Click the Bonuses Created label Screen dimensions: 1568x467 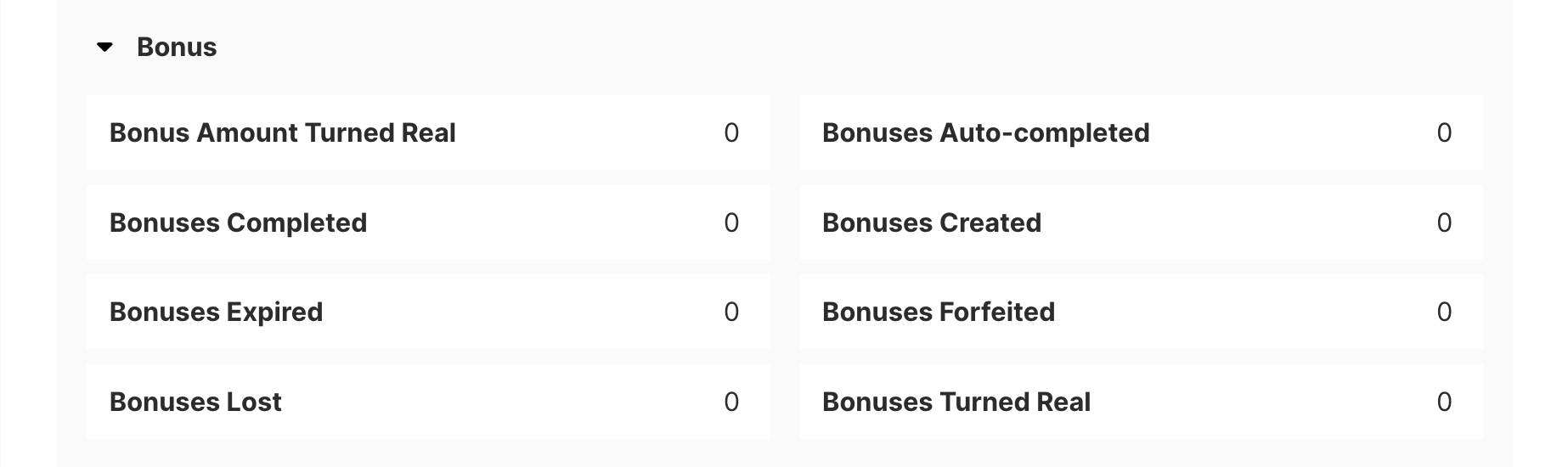point(931,223)
